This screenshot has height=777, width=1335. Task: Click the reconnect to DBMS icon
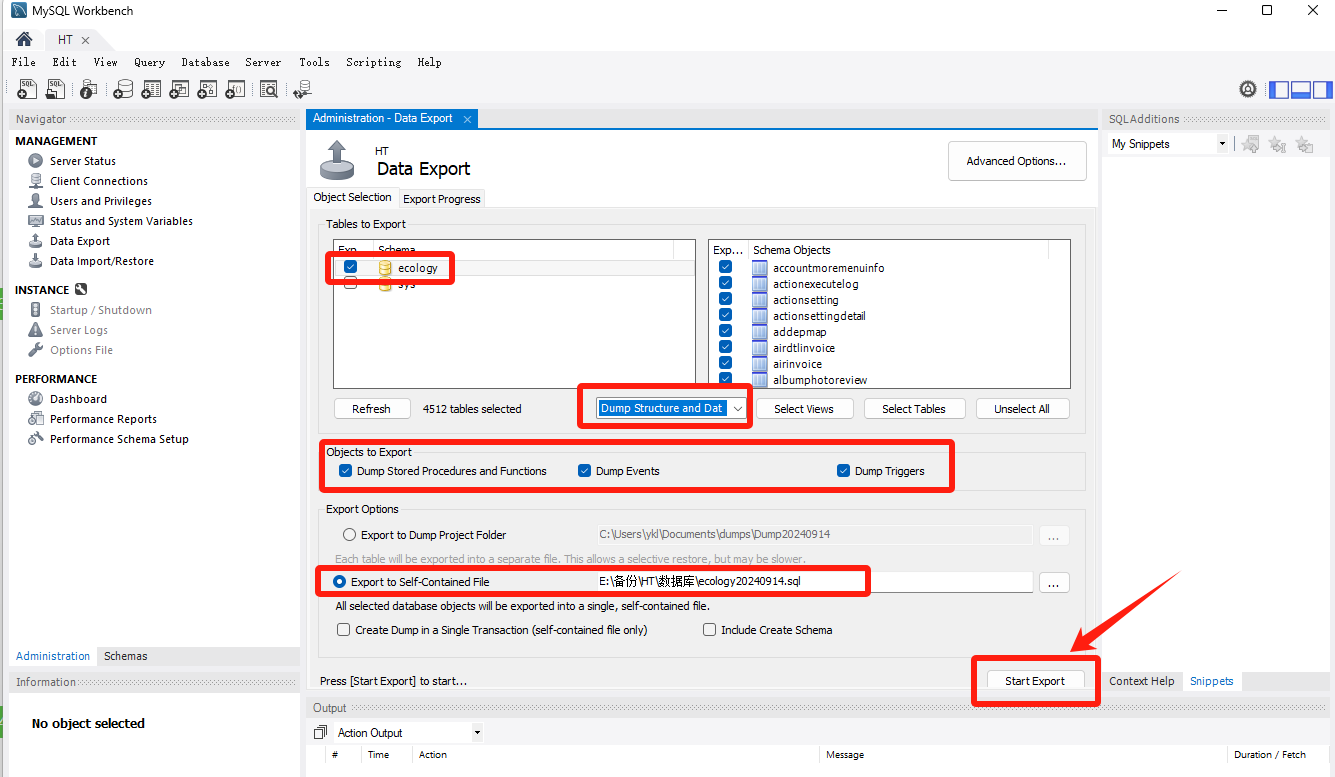302,90
